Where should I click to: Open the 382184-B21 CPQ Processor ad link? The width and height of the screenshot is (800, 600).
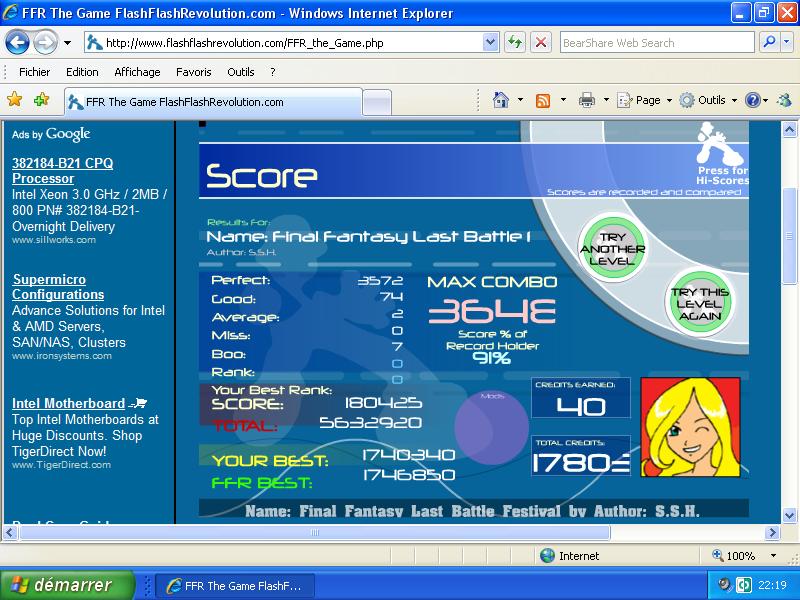pyautogui.click(x=62, y=171)
